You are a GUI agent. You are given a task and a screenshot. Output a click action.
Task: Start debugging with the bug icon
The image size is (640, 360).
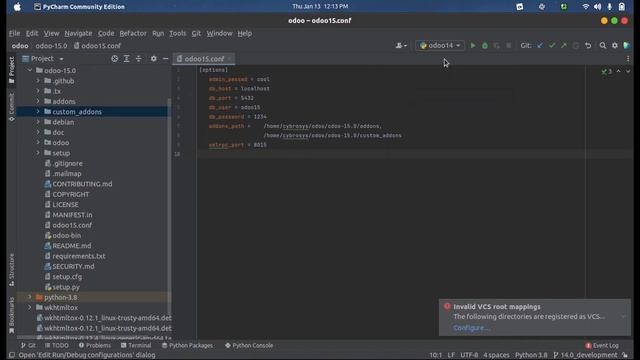coord(485,46)
